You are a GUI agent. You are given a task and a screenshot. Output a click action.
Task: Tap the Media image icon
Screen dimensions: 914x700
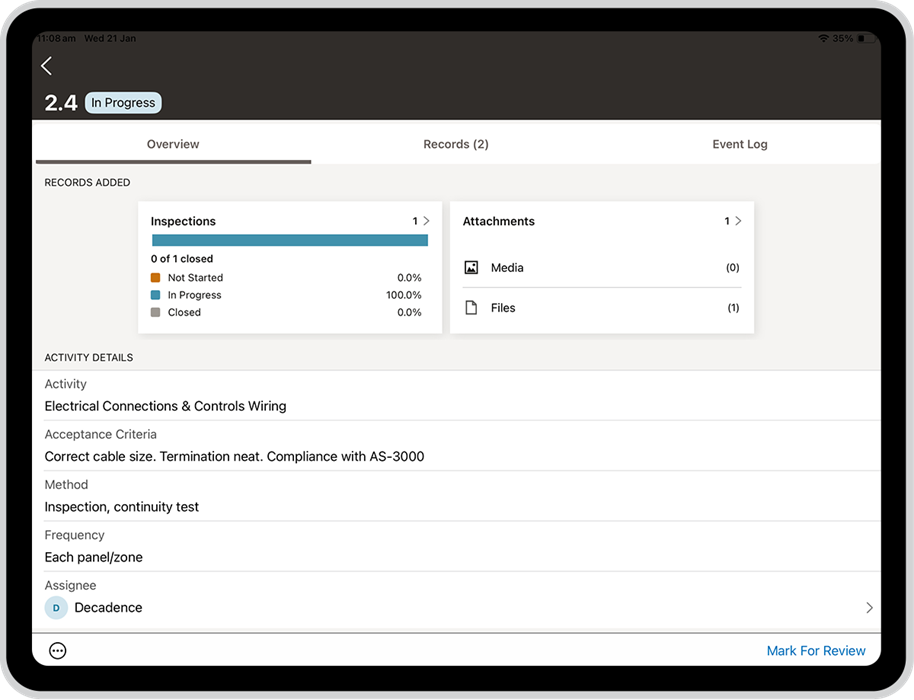click(x=472, y=268)
